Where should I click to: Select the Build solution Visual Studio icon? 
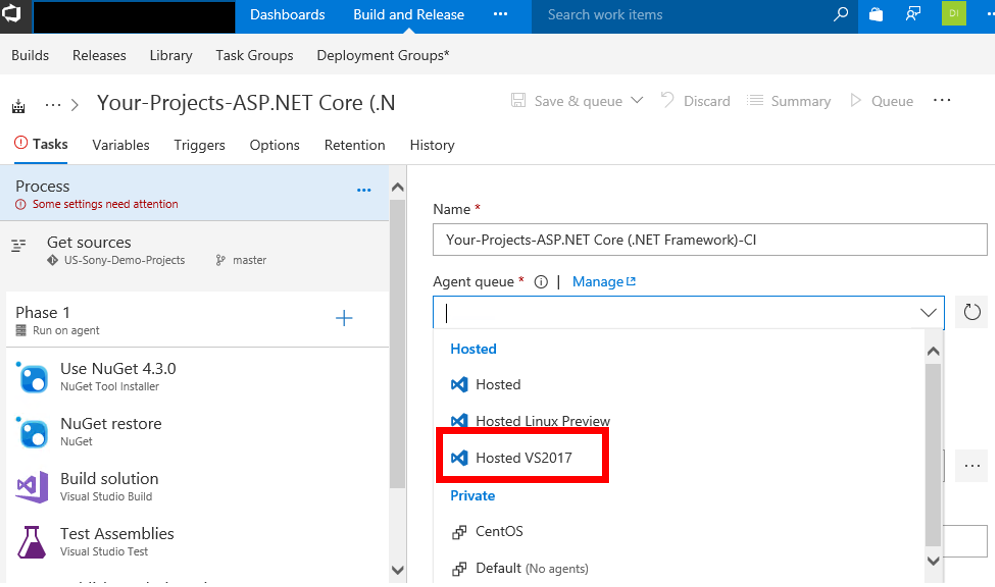pos(32,487)
